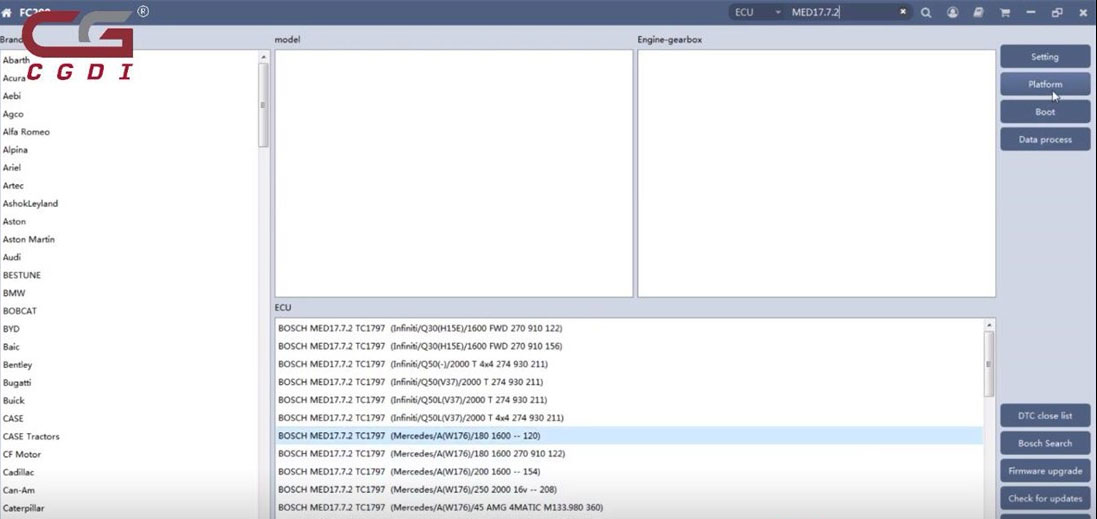Image resolution: width=1097 pixels, height=519 pixels.
Task: Open the DTC close list
Action: (x=1045, y=415)
